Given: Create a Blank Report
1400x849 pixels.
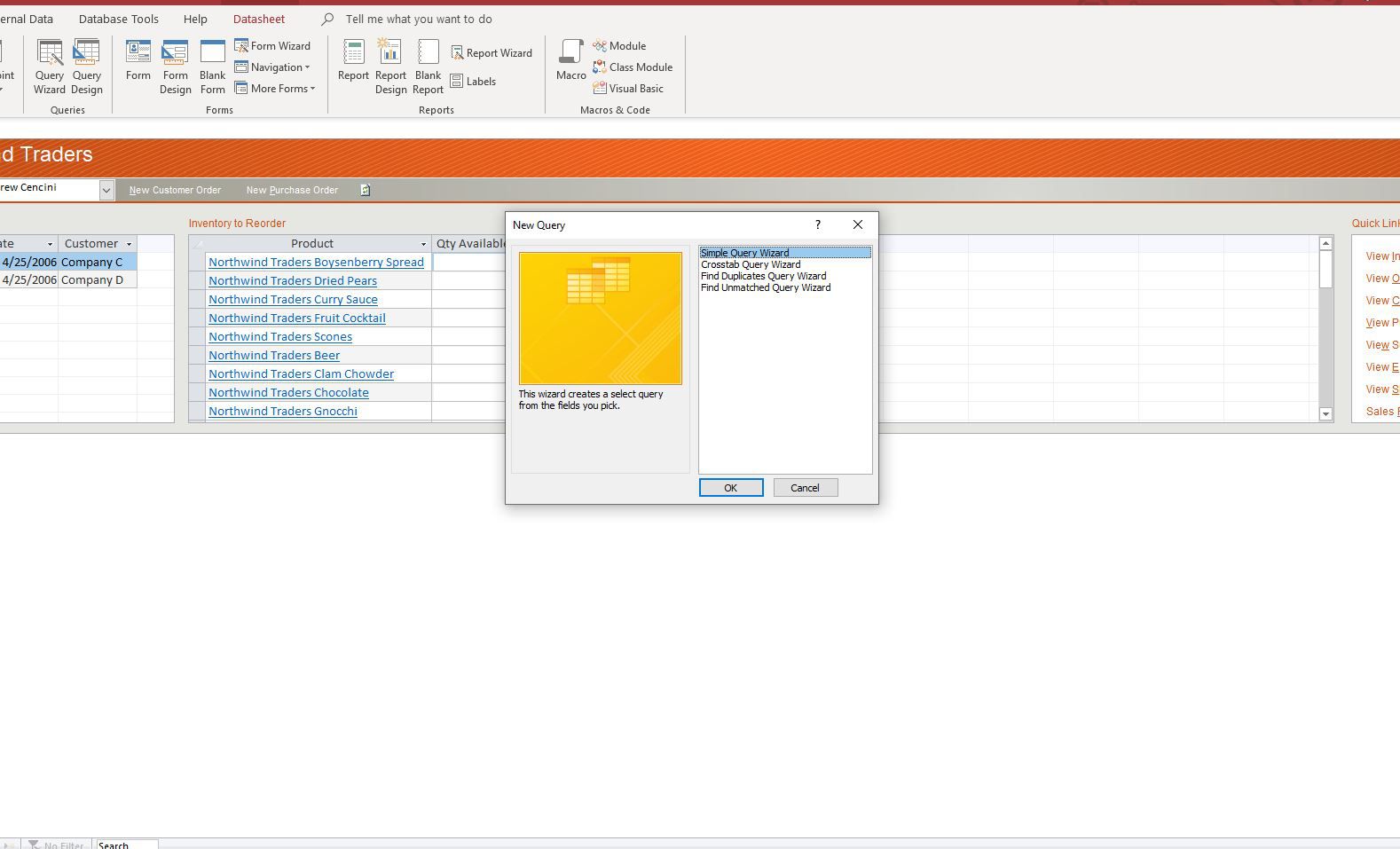Looking at the screenshot, I should 428,67.
